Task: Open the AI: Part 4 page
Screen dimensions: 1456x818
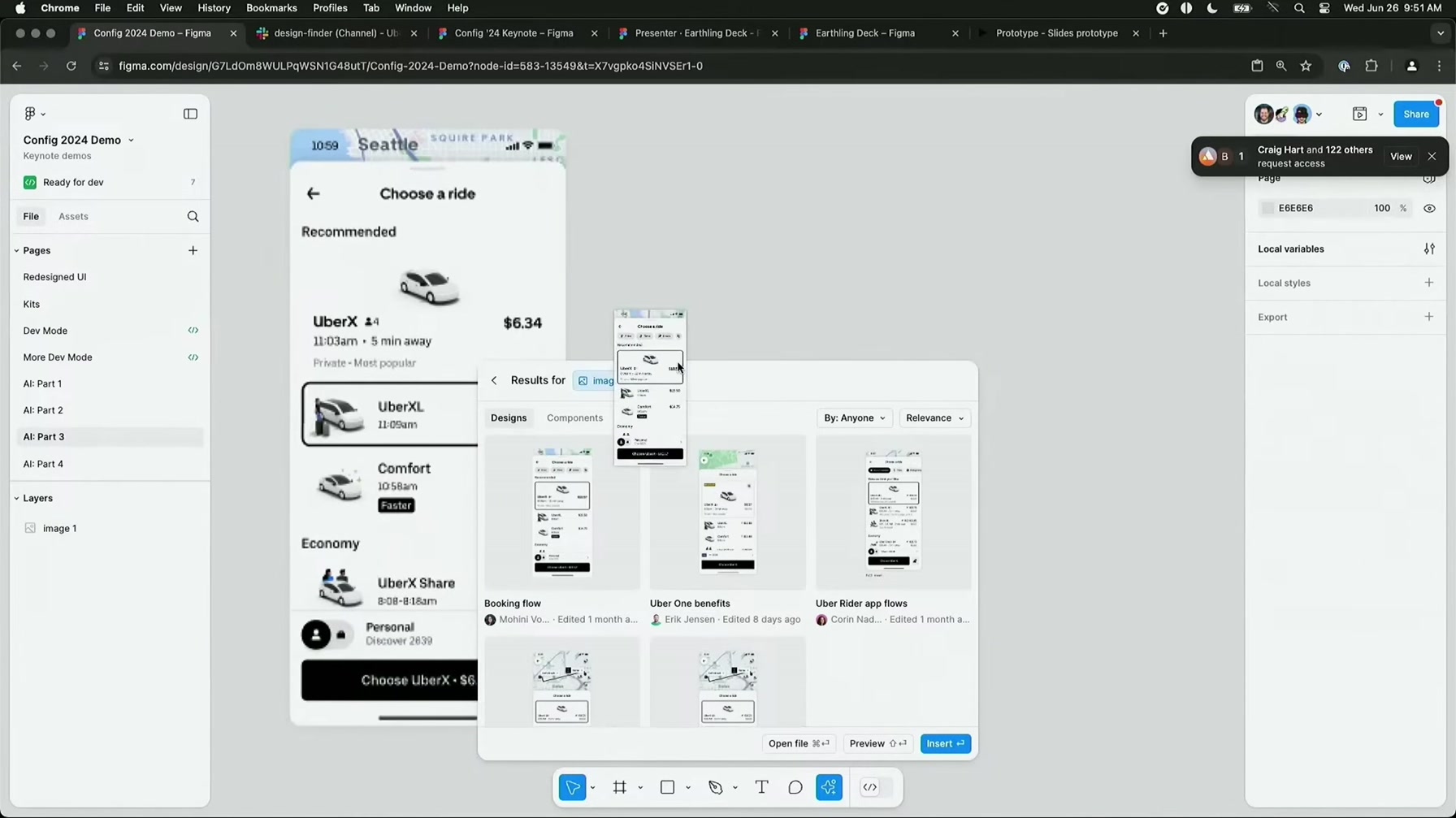Action: [x=43, y=464]
